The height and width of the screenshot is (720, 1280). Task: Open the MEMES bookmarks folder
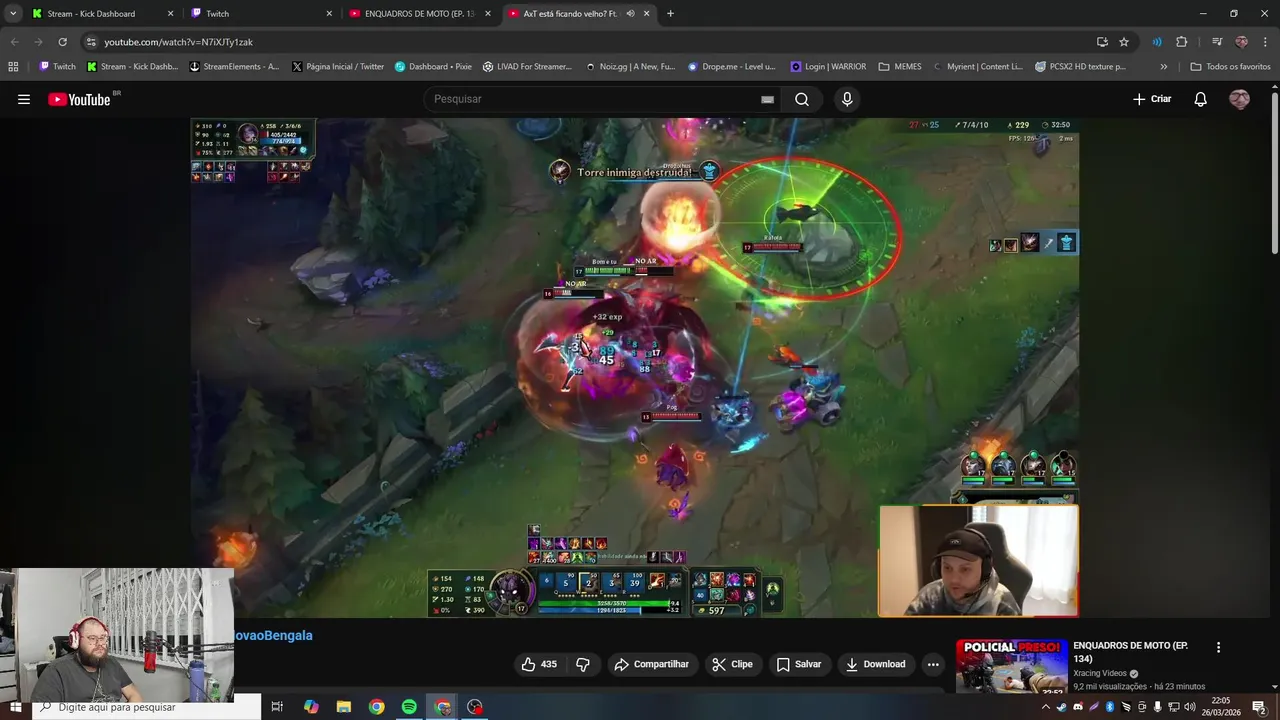pyautogui.click(x=900, y=67)
